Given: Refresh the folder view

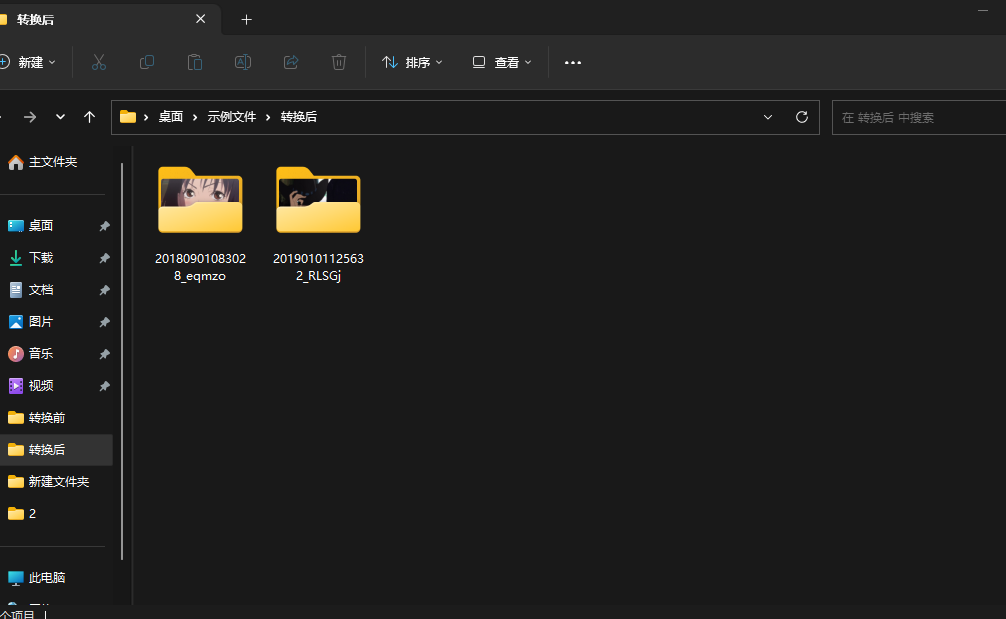Looking at the screenshot, I should click(x=801, y=117).
